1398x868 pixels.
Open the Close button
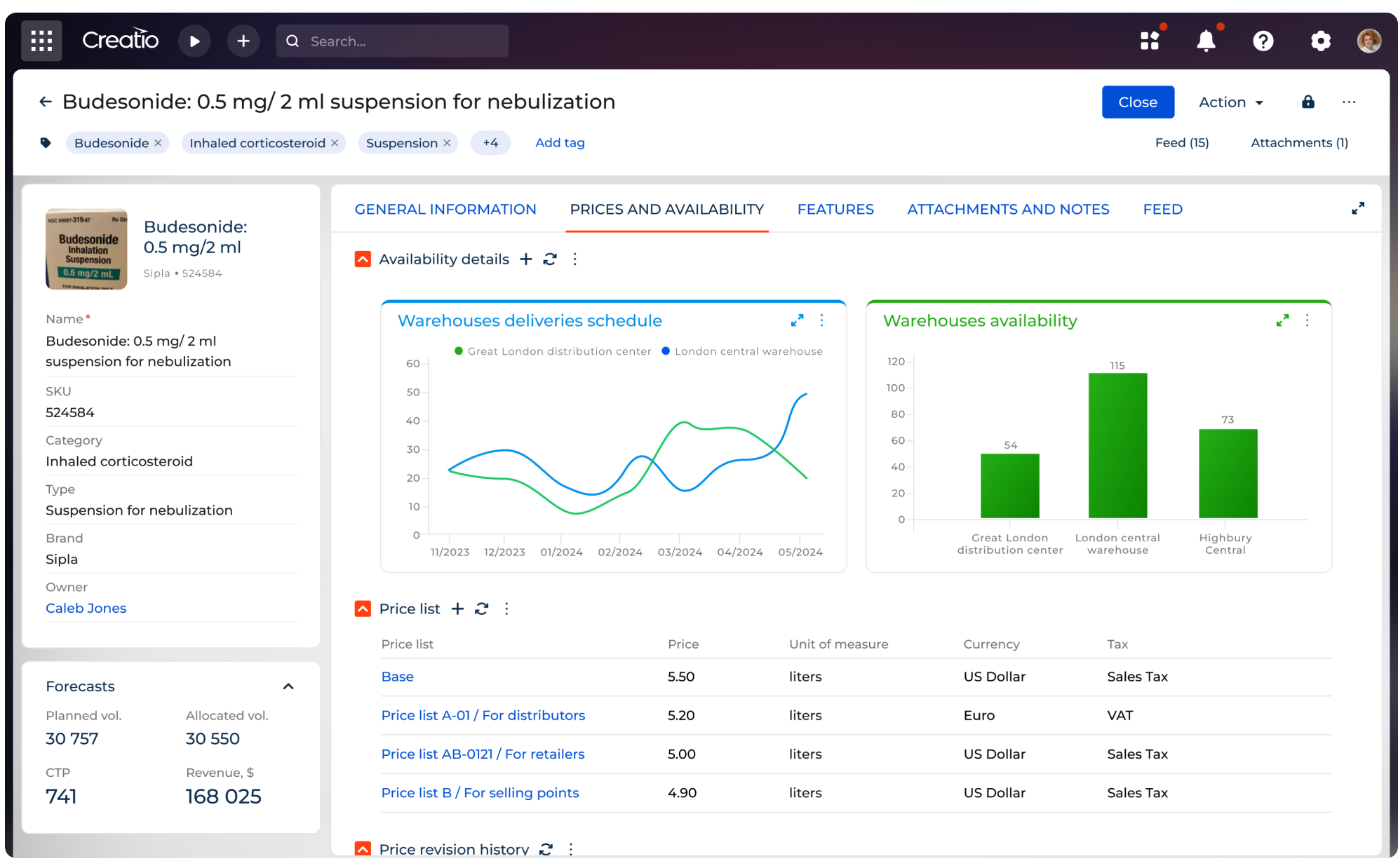click(1137, 102)
